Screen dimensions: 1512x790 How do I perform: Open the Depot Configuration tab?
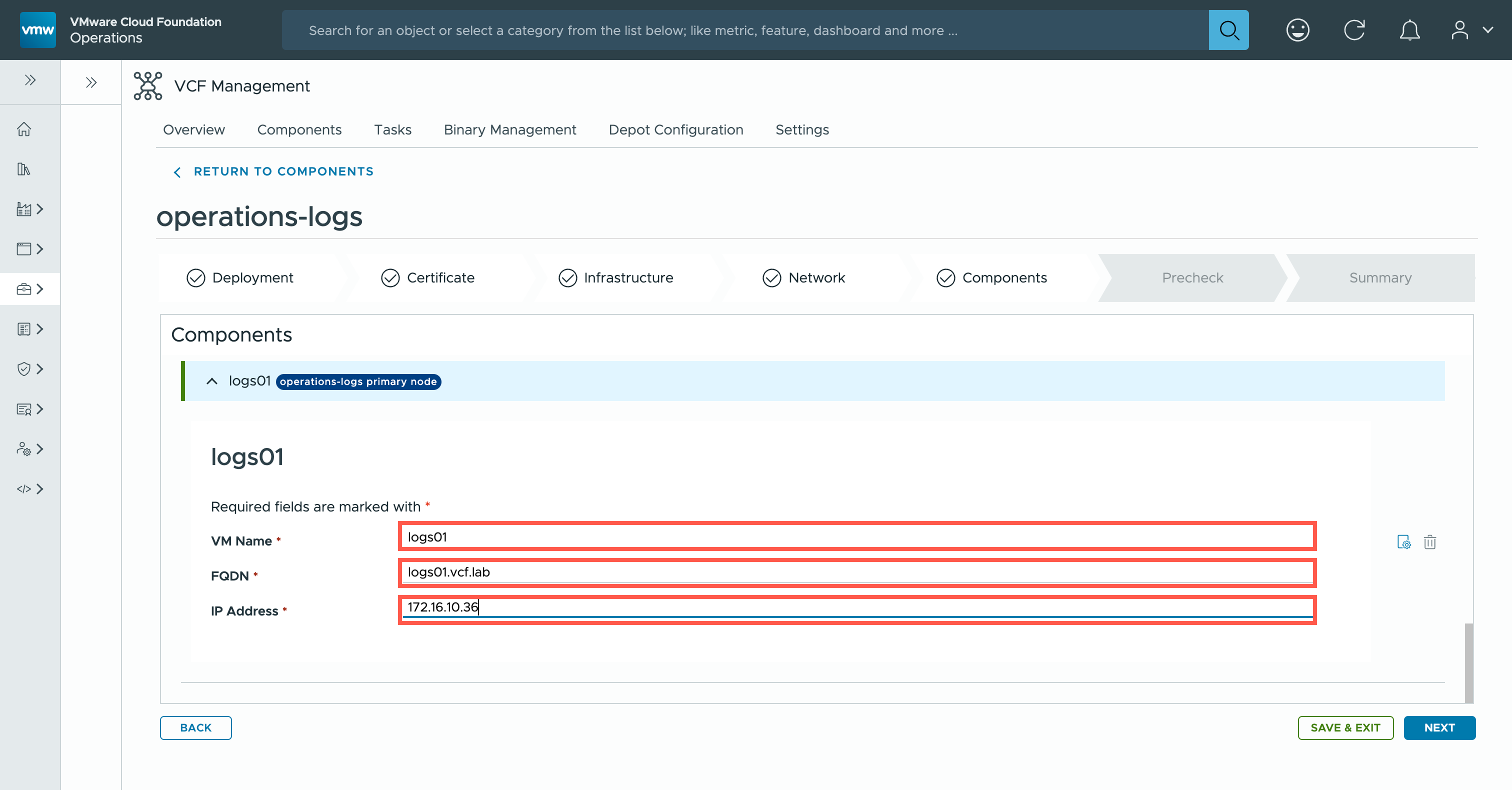(675, 129)
